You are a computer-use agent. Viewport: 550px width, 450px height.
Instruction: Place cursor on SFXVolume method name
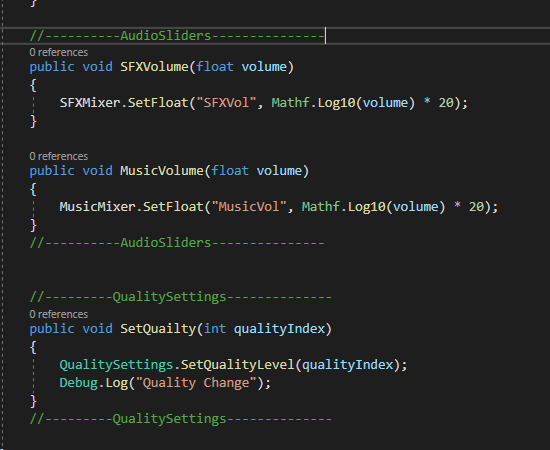[x=154, y=67]
